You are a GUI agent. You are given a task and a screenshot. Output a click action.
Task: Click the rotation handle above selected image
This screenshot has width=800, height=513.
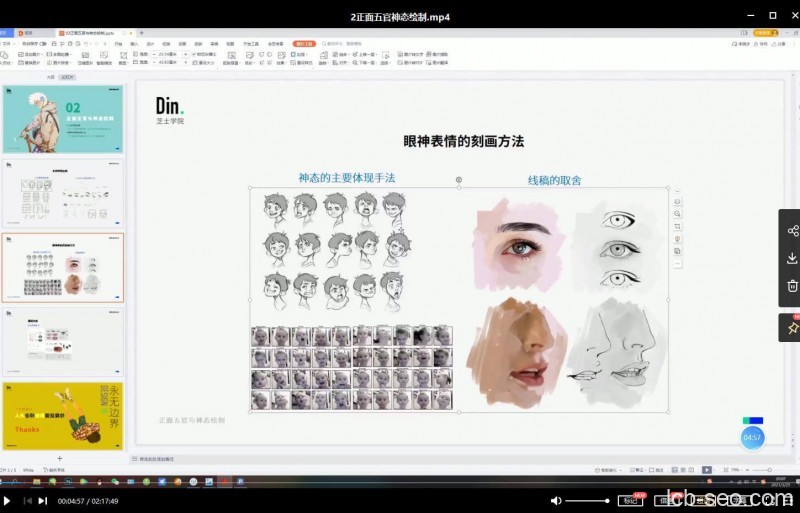[459, 180]
